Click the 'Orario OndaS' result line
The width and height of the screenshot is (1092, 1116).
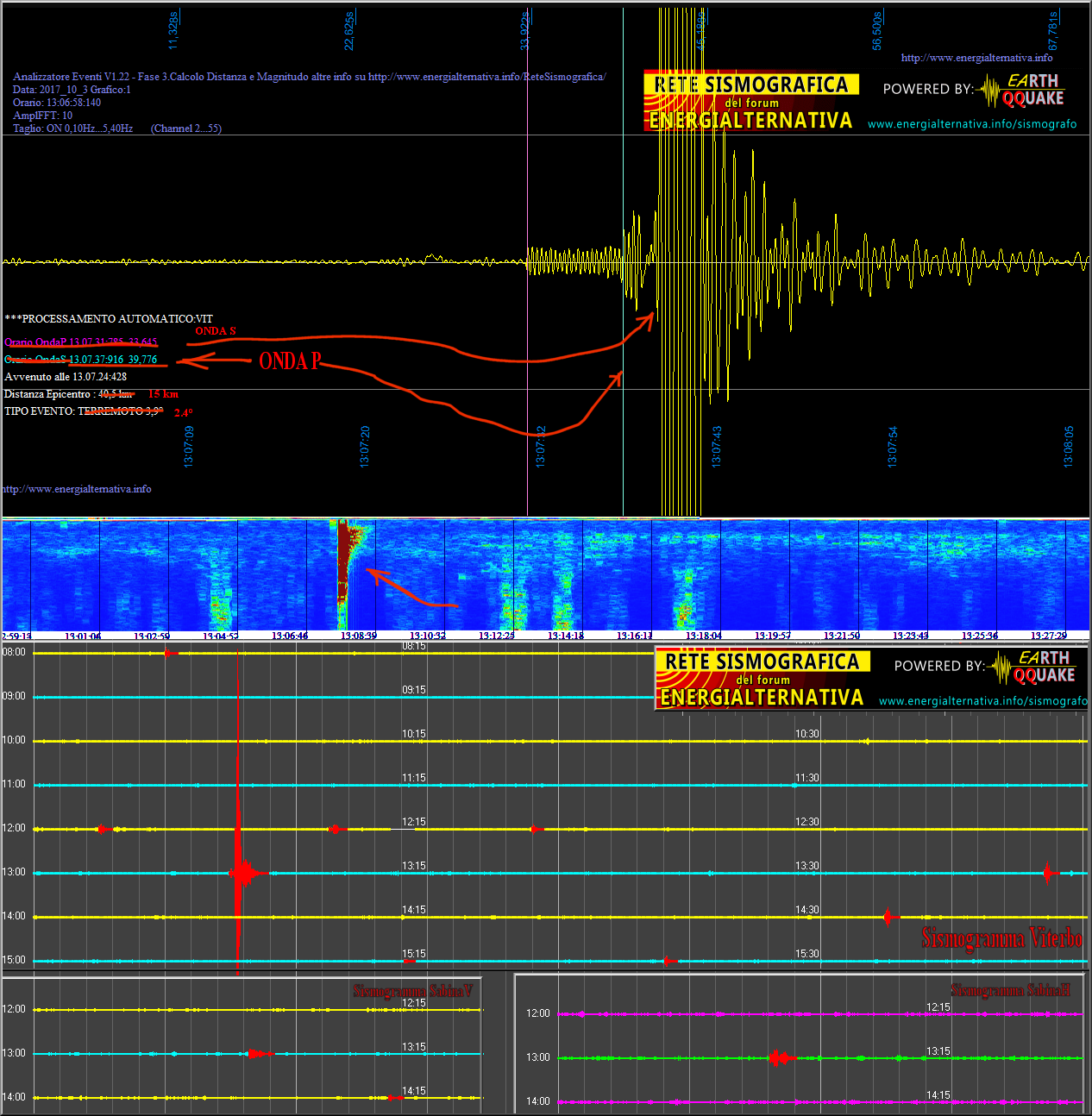[x=81, y=360]
